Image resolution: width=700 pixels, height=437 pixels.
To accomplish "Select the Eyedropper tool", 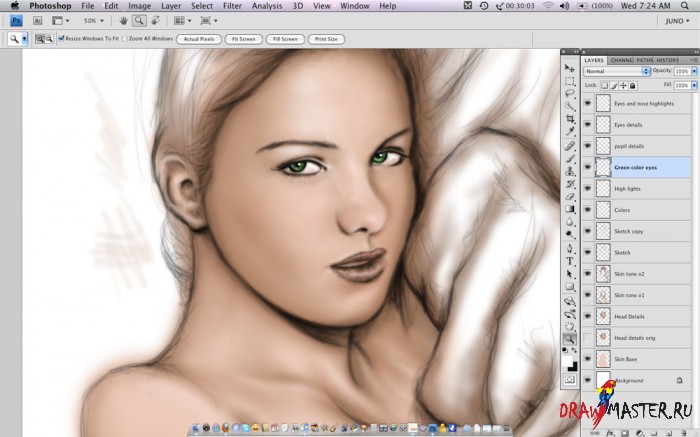I will 570,131.
